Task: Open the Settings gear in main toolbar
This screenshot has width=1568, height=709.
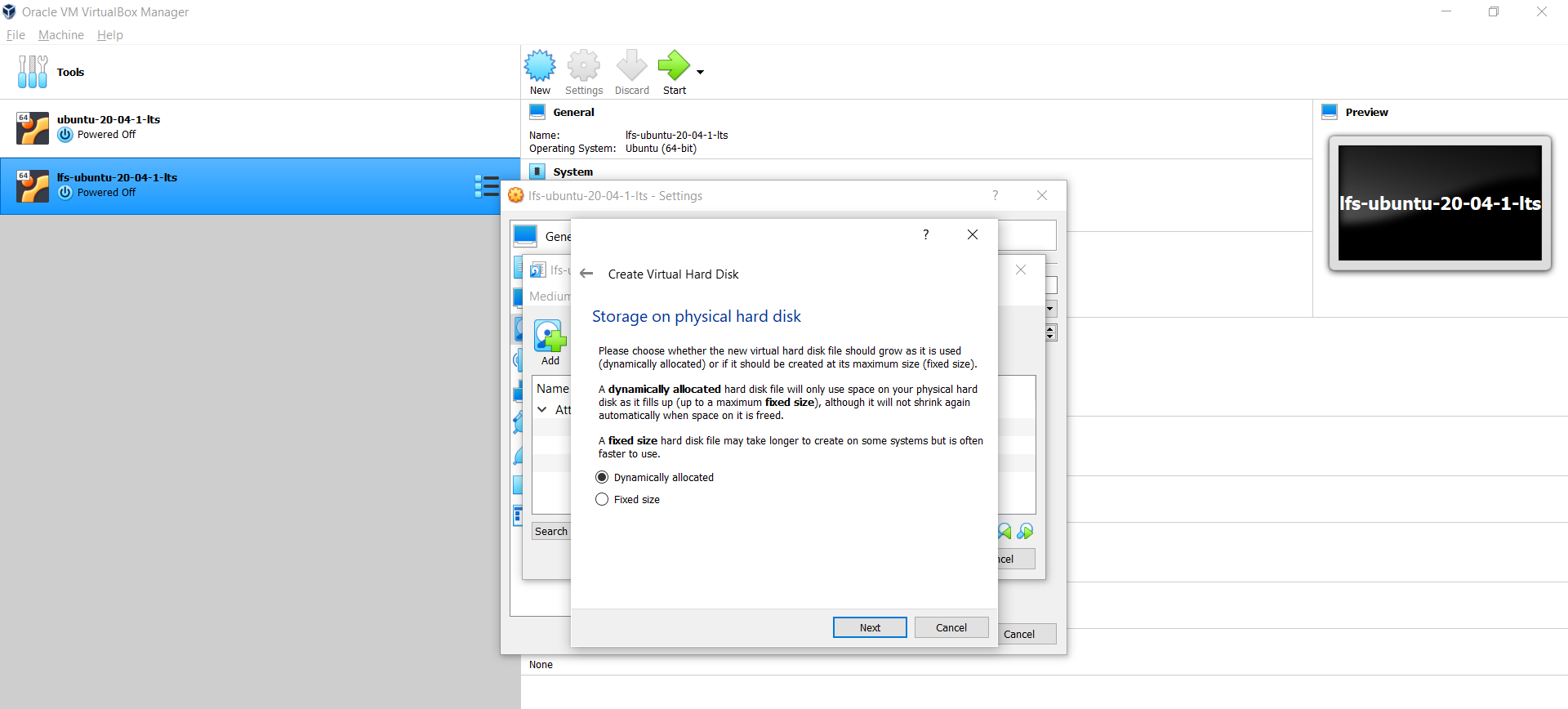Action: point(584,73)
